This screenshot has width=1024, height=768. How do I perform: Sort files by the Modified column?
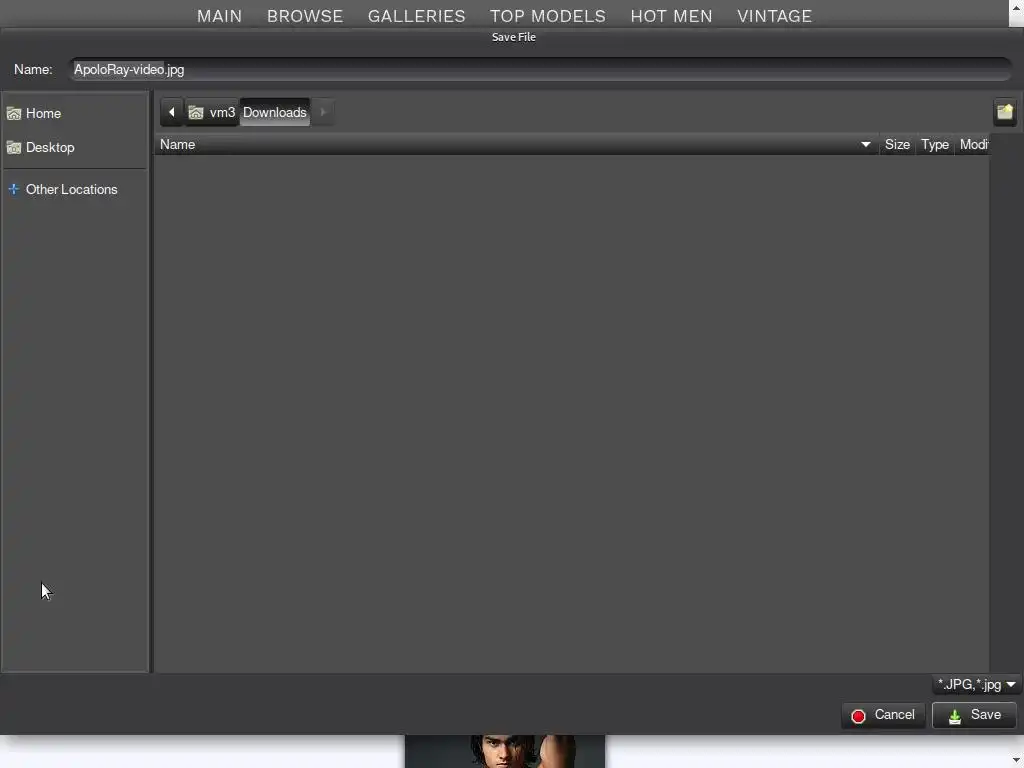[x=973, y=145]
